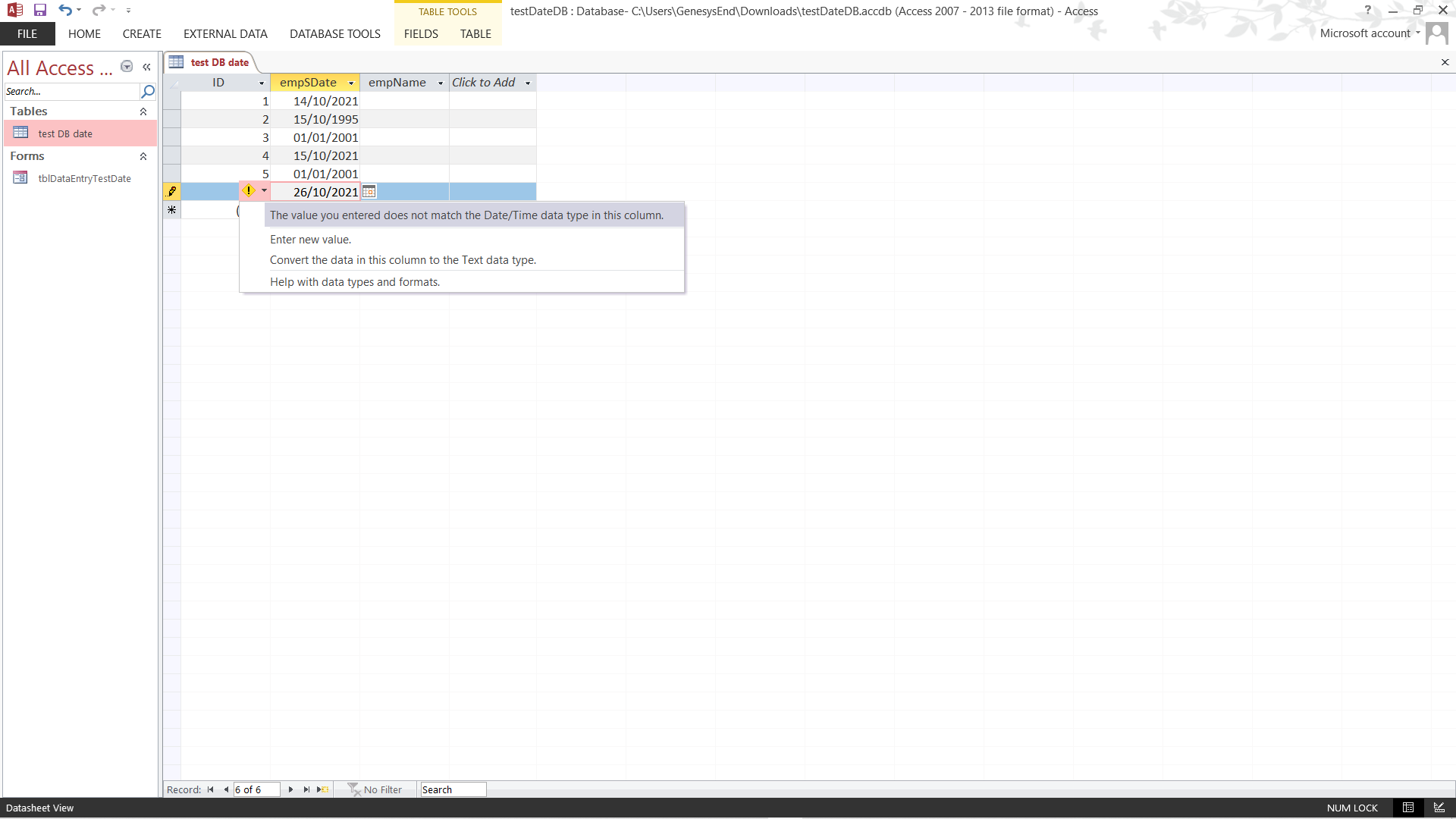Select the test DB date table in navigation
1456x819 pixels.
pyautogui.click(x=80, y=133)
